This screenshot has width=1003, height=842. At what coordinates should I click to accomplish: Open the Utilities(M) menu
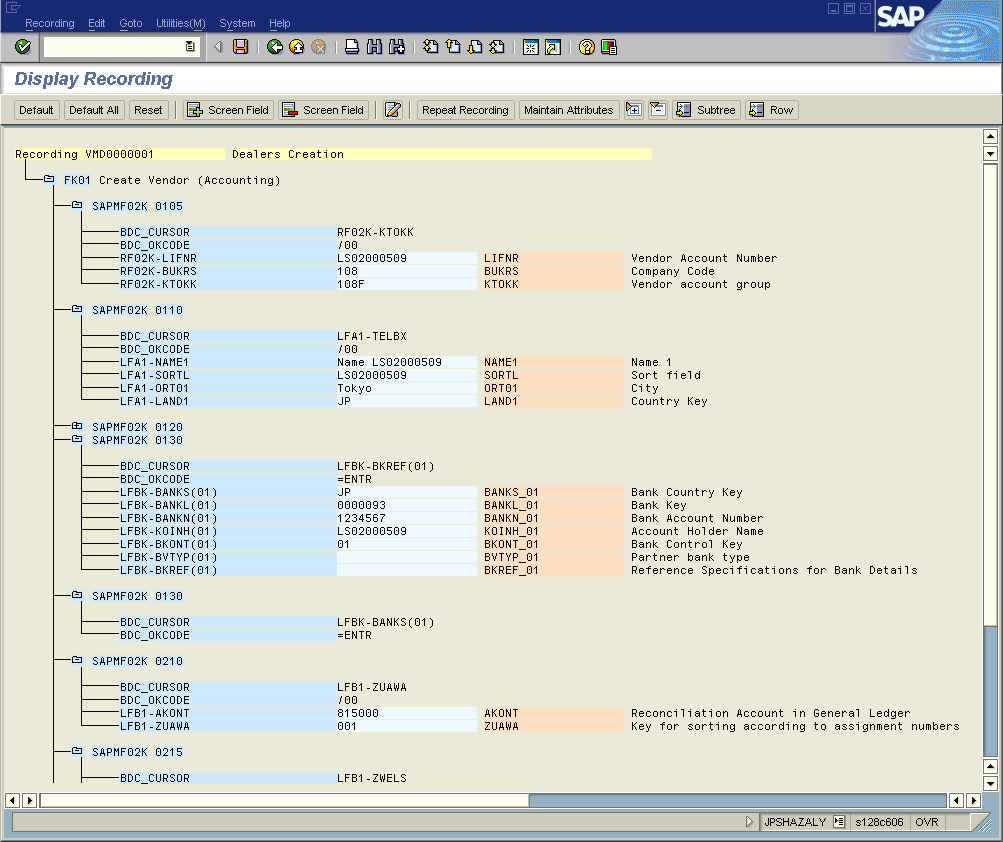pyautogui.click(x=180, y=23)
